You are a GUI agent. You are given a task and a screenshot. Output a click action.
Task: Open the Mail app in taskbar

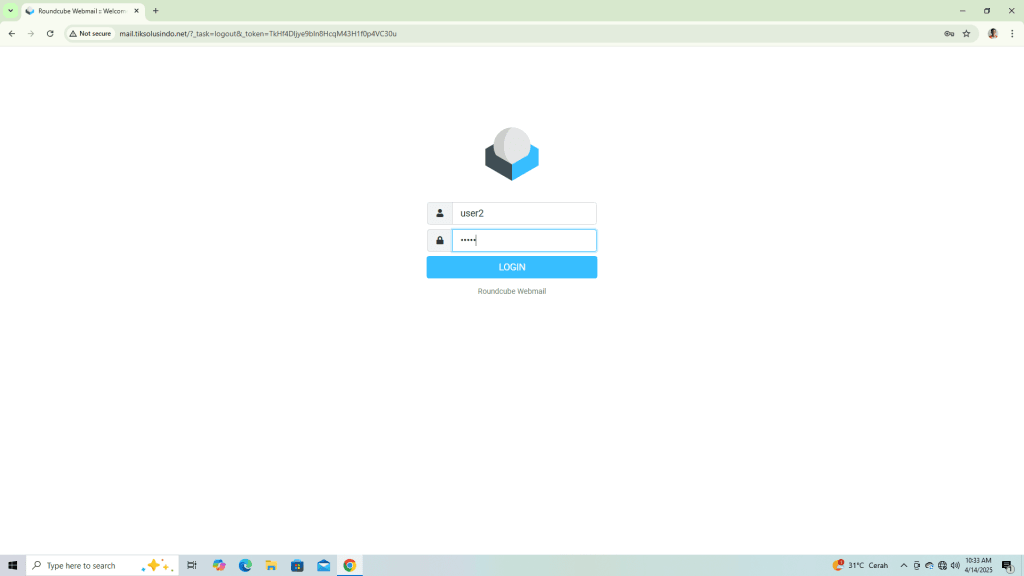(323, 565)
